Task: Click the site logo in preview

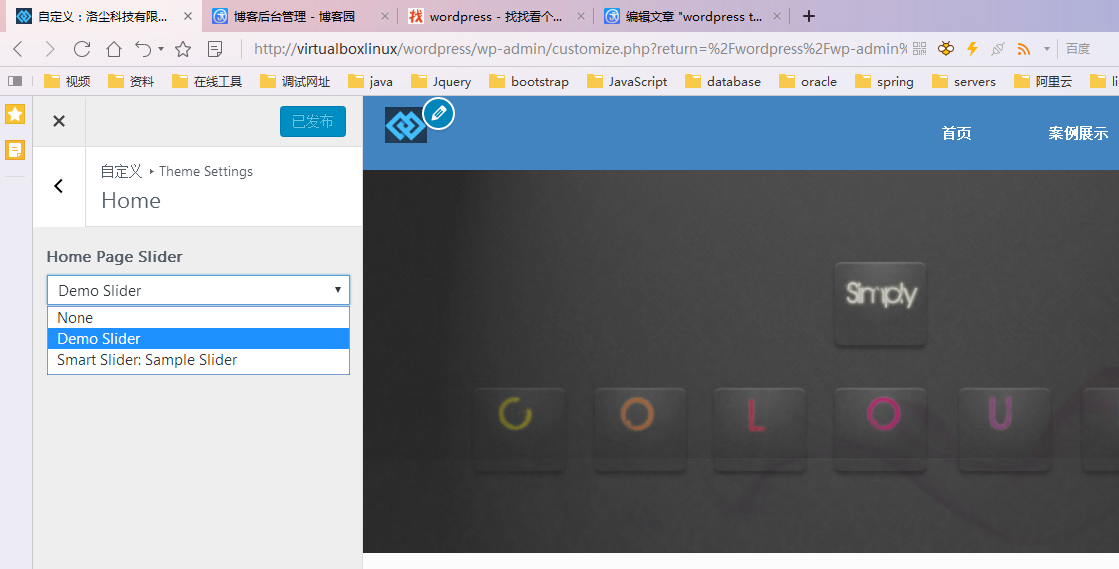Action: tap(405, 125)
